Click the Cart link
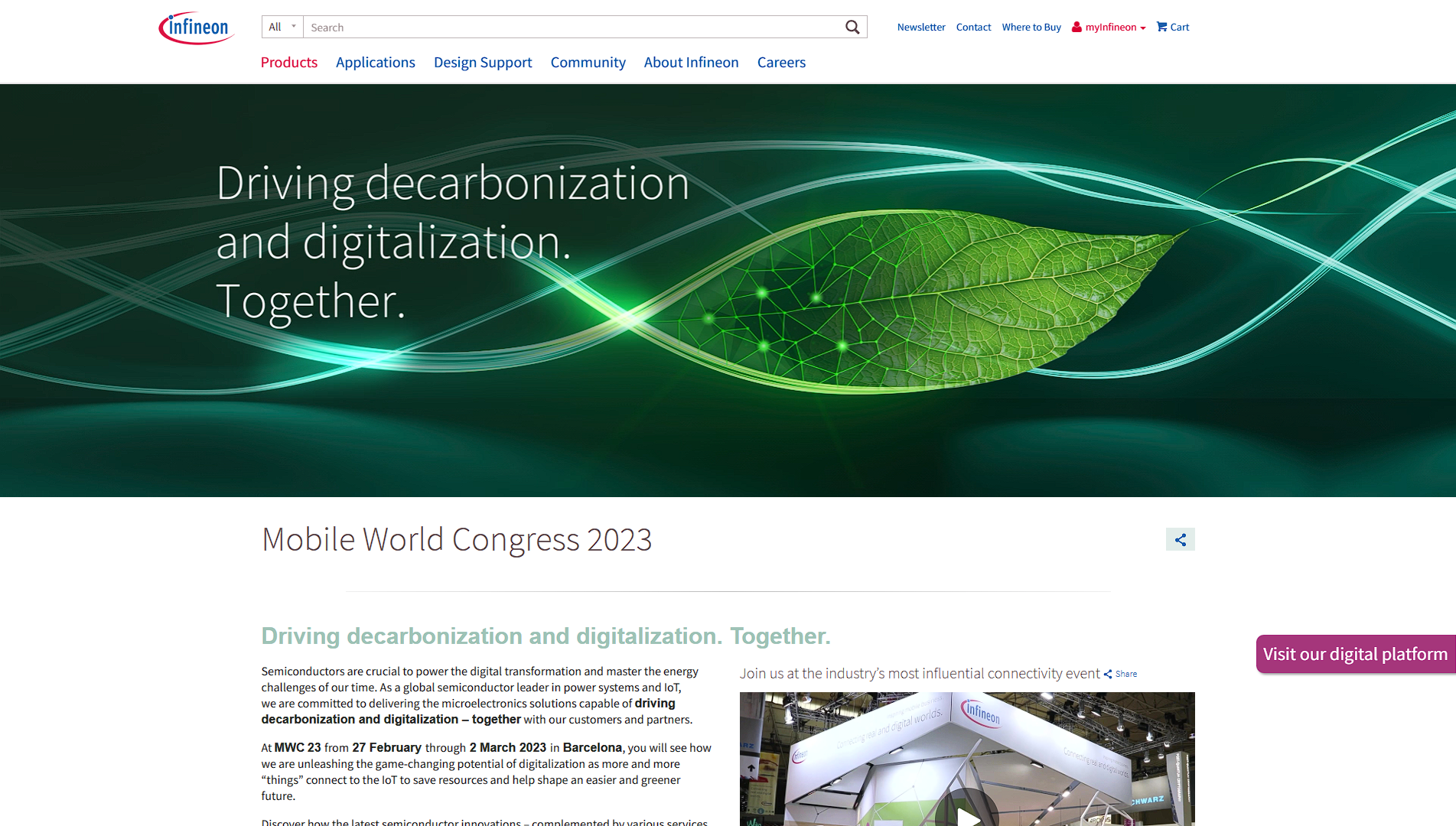 pos(1173,27)
